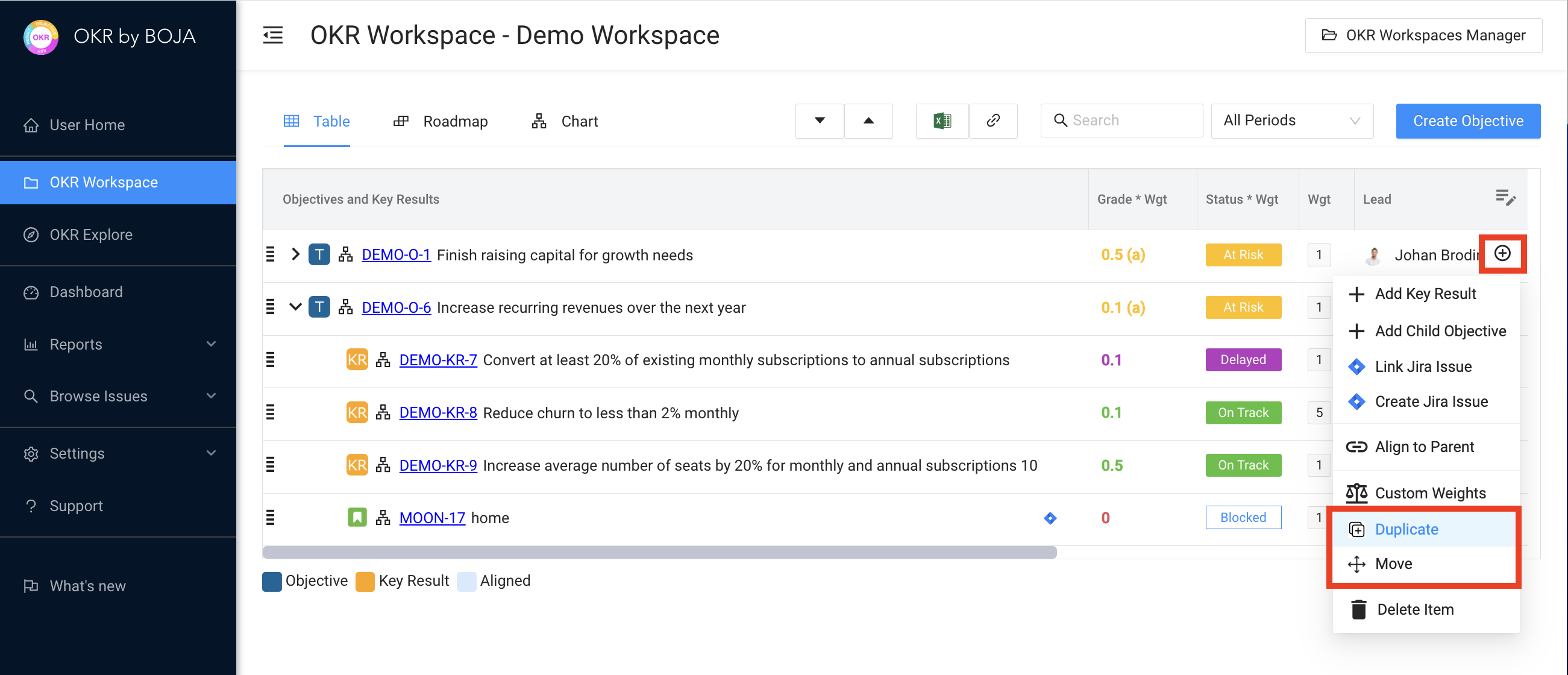Image resolution: width=1568 pixels, height=675 pixels.
Task: Open the All Periods dropdown
Action: tap(1291, 121)
